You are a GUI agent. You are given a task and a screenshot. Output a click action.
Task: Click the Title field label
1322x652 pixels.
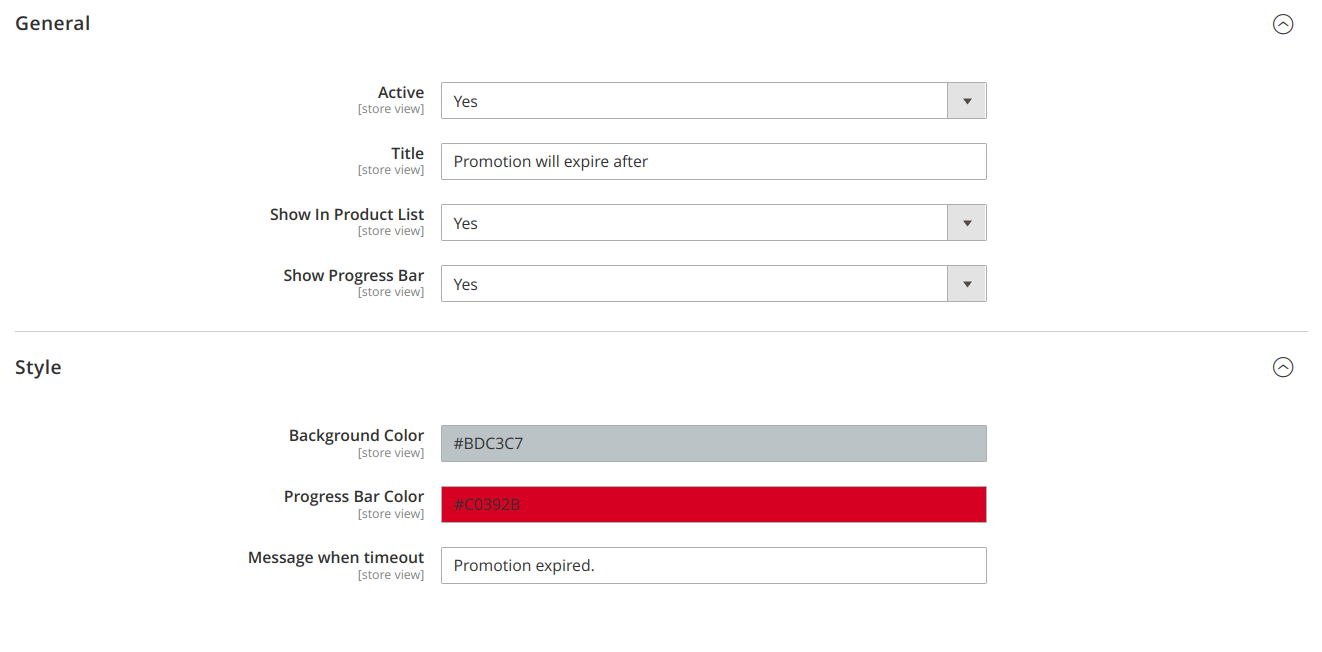[x=407, y=154]
